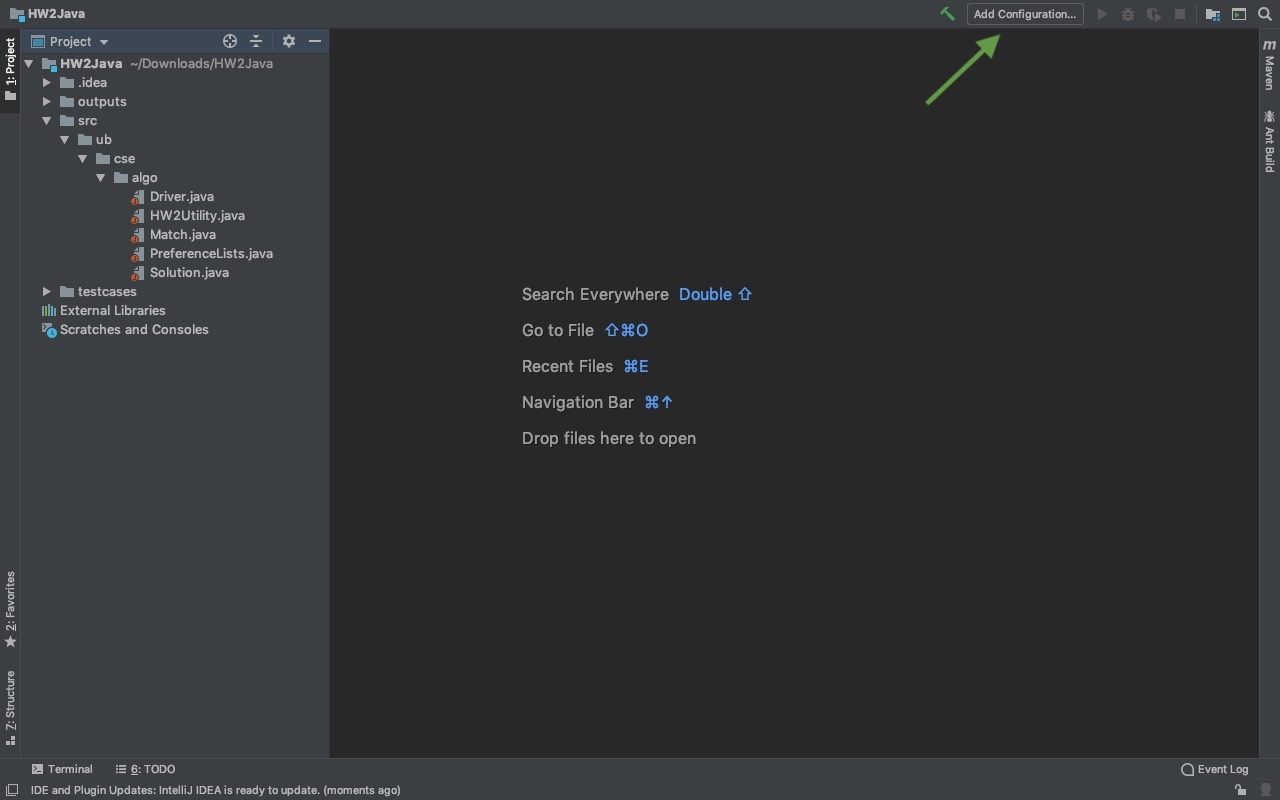Select Solution.java file
Image resolution: width=1280 pixels, height=800 pixels.
point(189,272)
